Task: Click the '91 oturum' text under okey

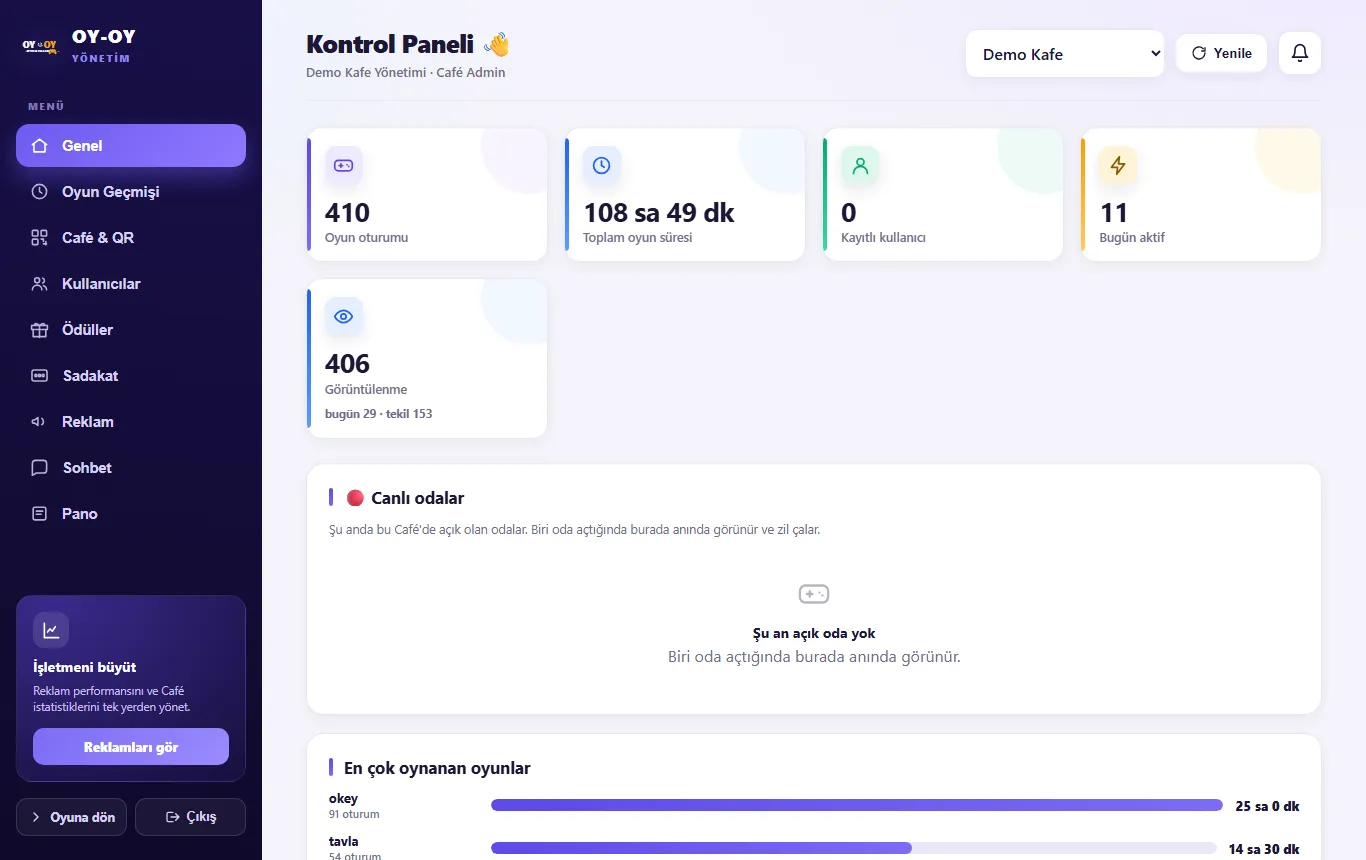Action: 354,815
